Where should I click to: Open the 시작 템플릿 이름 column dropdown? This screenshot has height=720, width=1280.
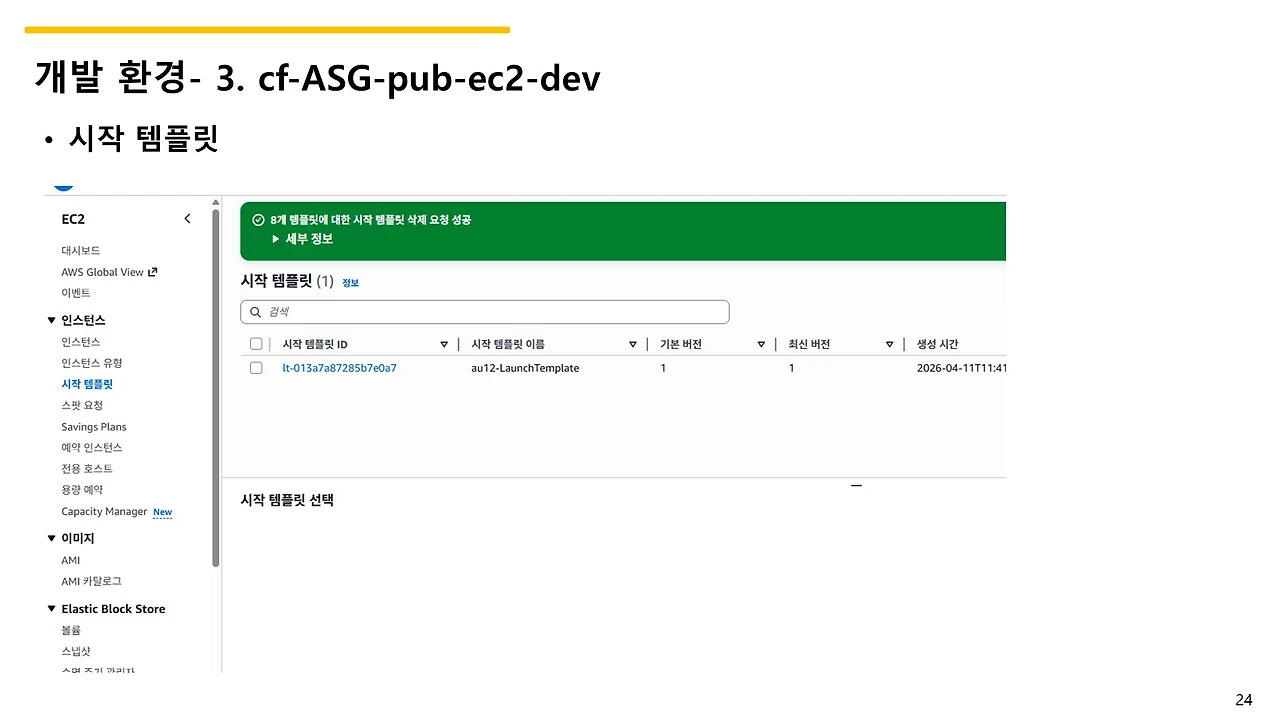(x=633, y=343)
